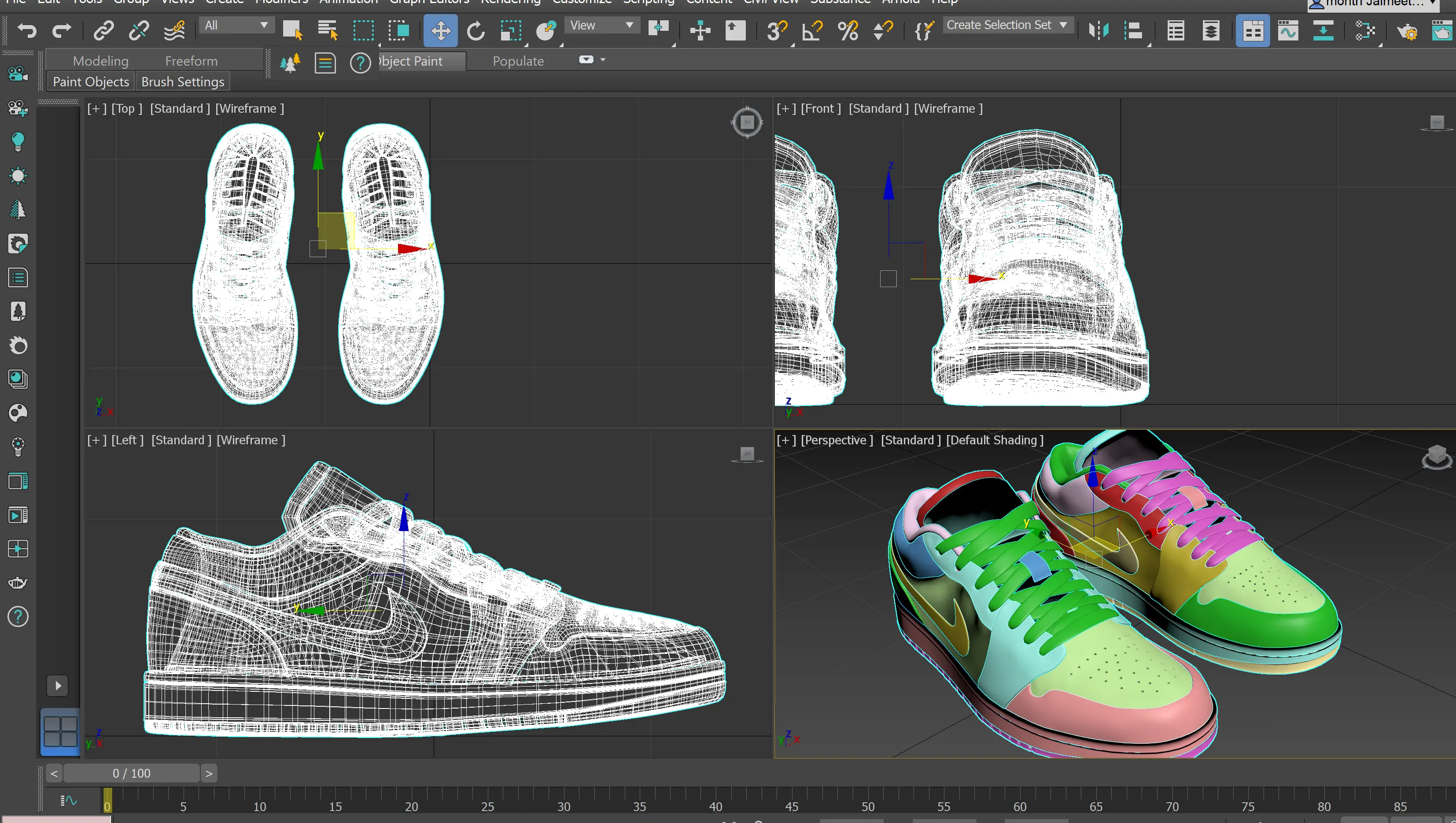Click the paint palette icon in left sidebar
The height and width of the screenshot is (823, 1456).
tap(18, 413)
